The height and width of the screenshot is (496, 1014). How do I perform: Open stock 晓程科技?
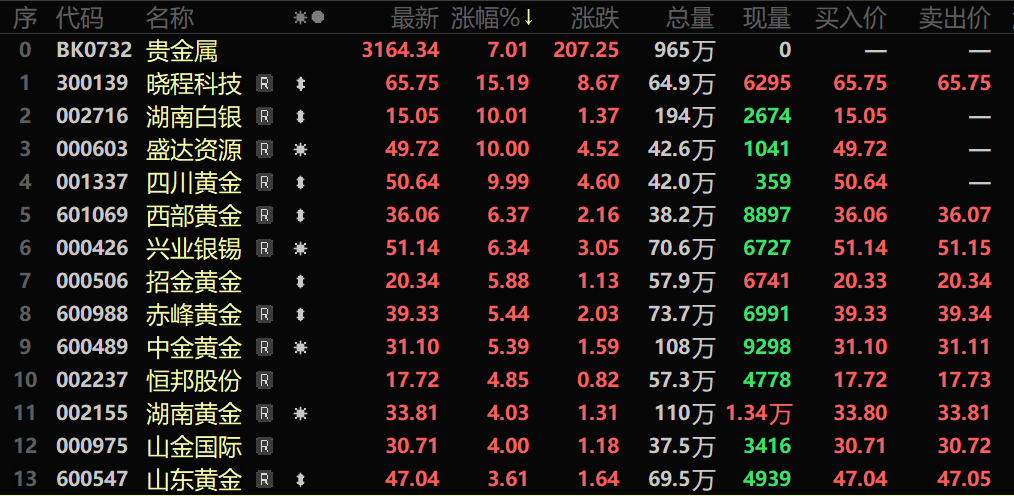pyautogui.click(x=194, y=83)
